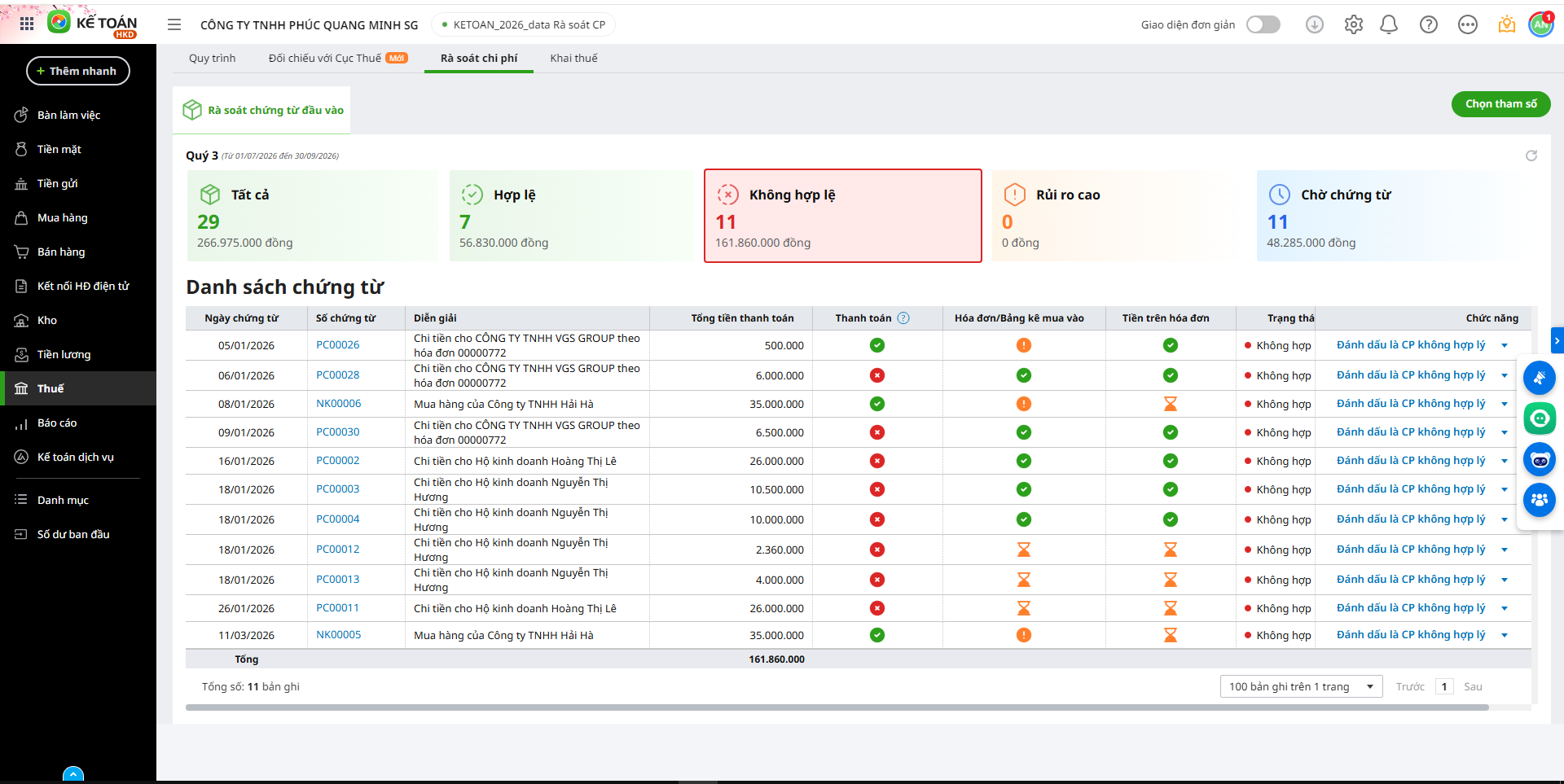Select the Hợp lệ filter card
The image size is (1564, 784).
(x=570, y=216)
